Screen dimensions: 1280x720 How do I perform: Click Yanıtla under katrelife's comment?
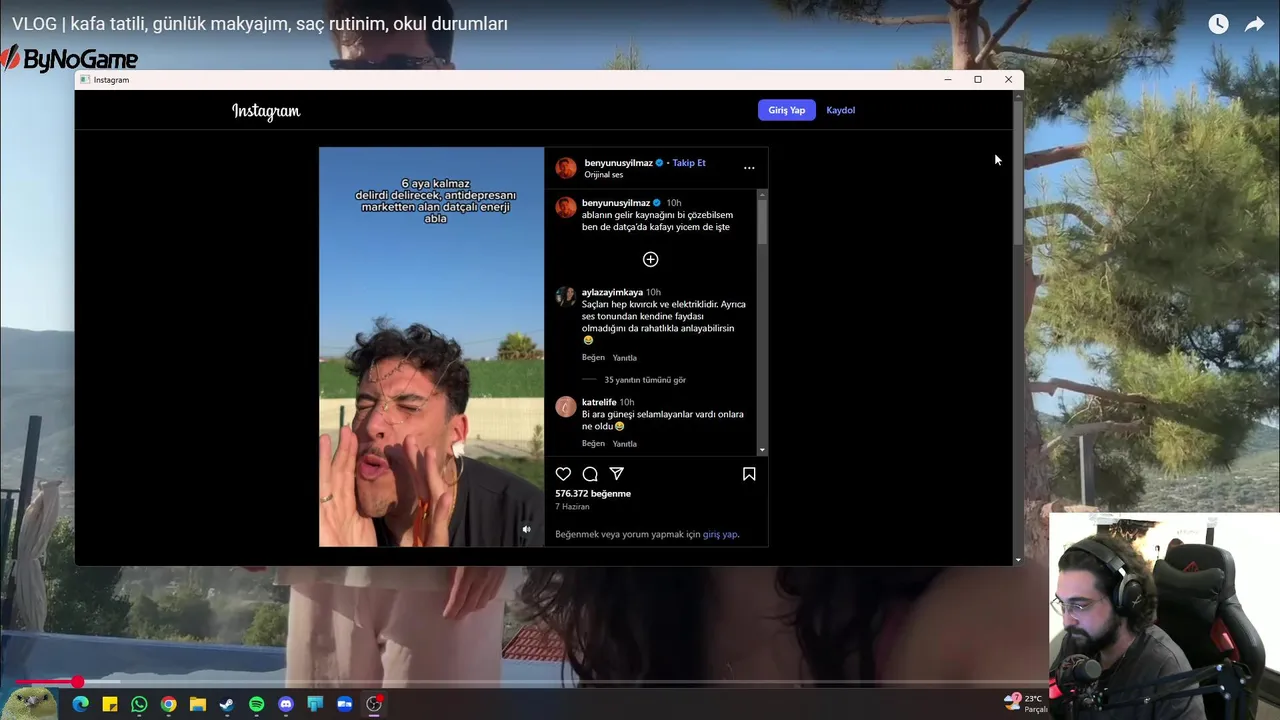[624, 444]
